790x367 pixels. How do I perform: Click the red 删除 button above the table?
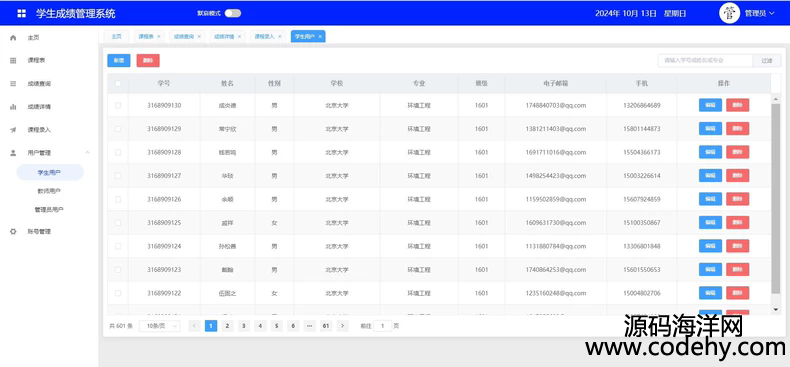[148, 60]
